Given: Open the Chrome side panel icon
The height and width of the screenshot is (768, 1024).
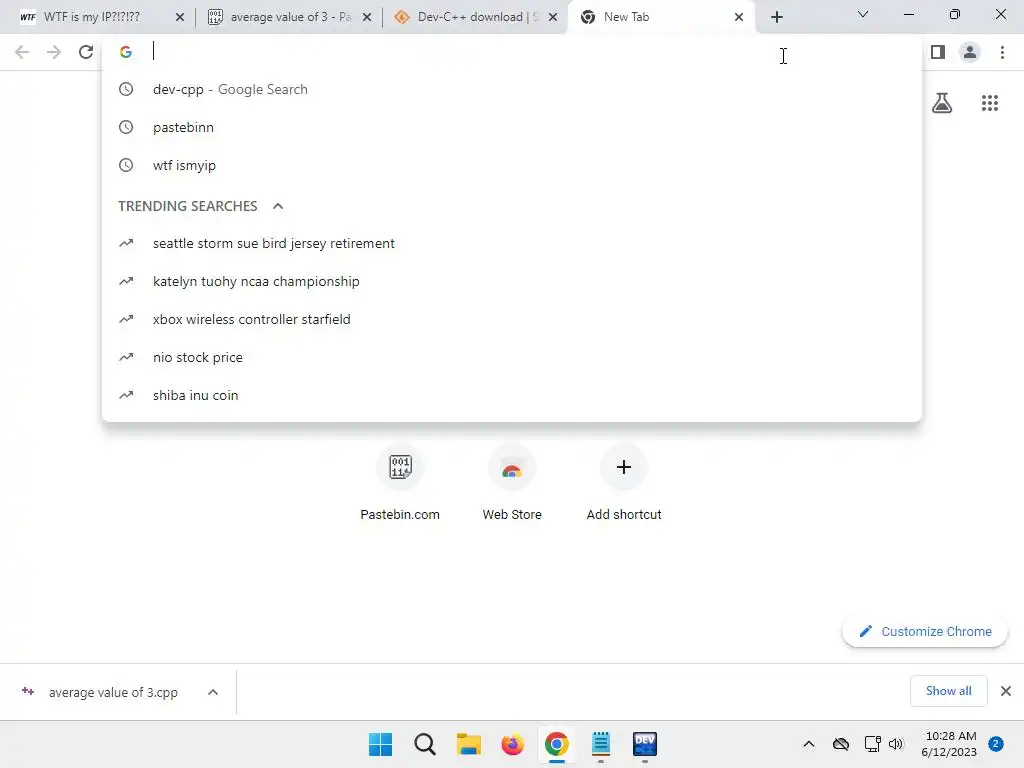Looking at the screenshot, I should tap(938, 52).
